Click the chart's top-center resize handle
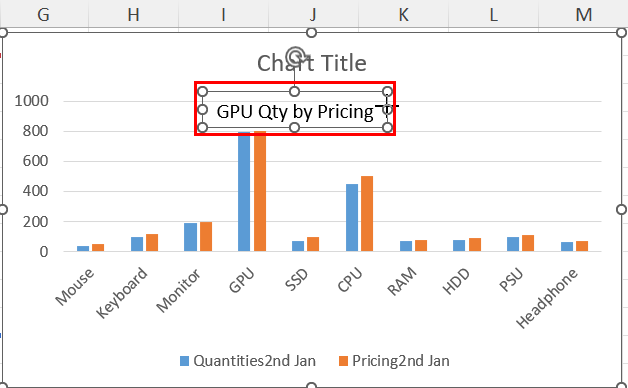 tap(312, 32)
